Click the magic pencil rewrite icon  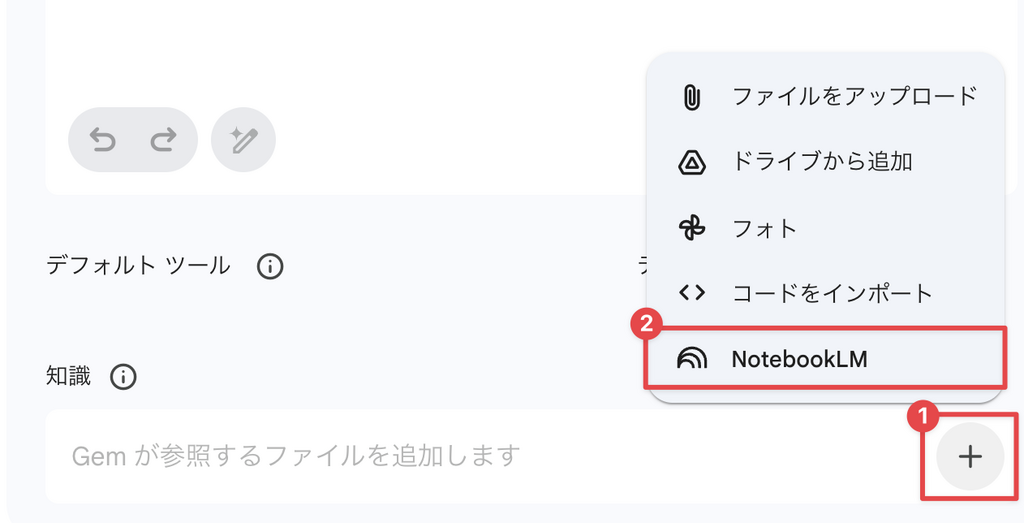(x=243, y=140)
